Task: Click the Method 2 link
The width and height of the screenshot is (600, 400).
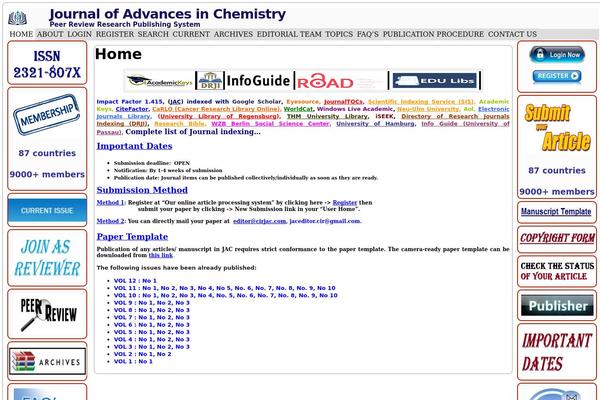Action: (x=111, y=221)
